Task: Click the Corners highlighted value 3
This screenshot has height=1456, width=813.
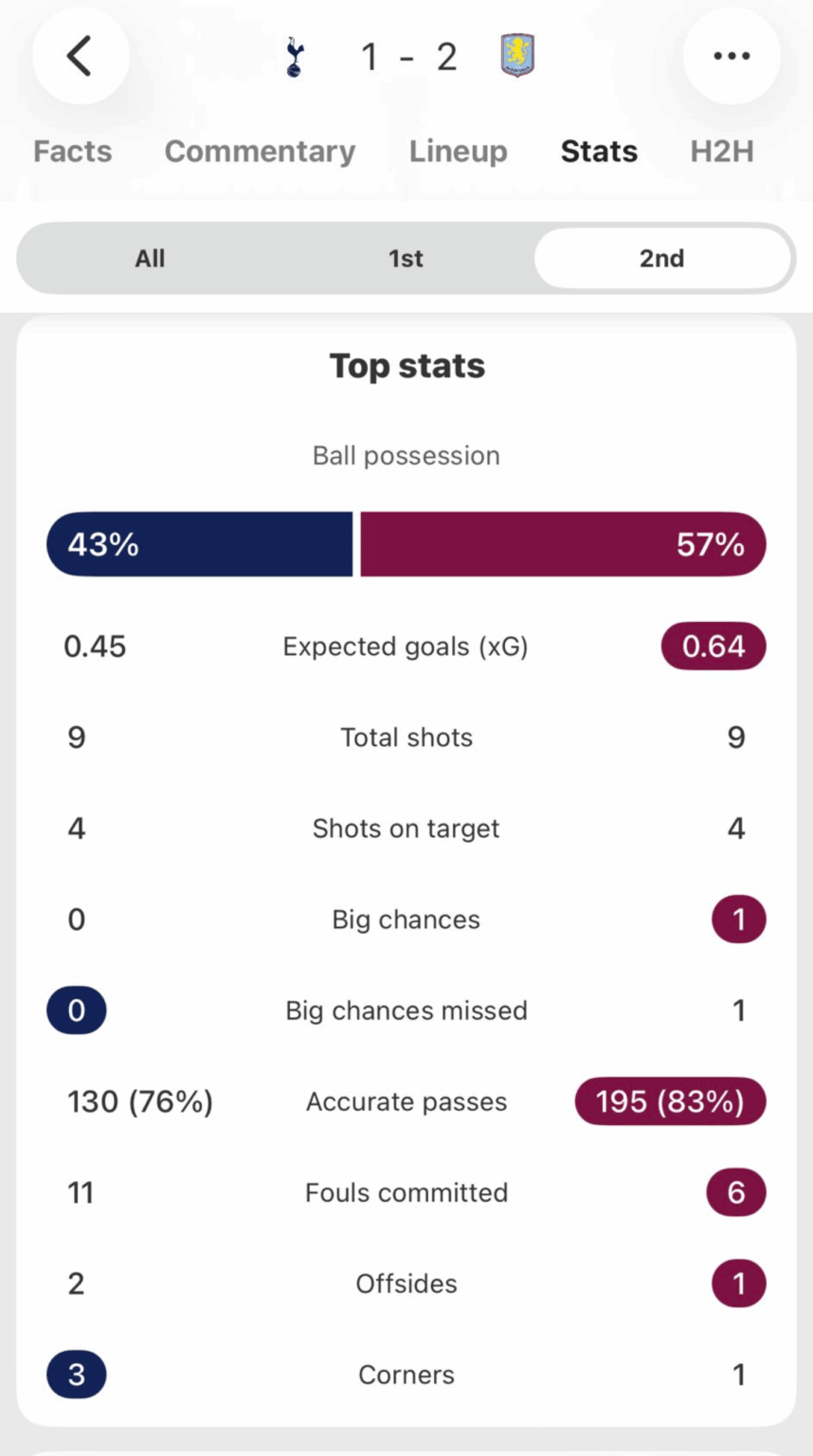Action: pyautogui.click(x=76, y=1374)
